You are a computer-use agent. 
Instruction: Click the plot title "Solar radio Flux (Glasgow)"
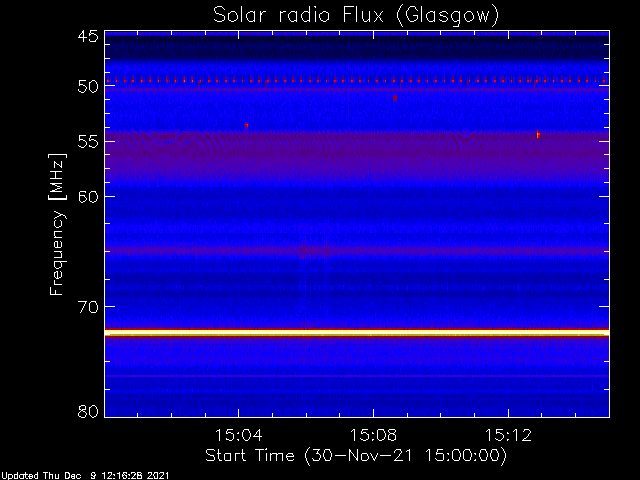pos(356,16)
